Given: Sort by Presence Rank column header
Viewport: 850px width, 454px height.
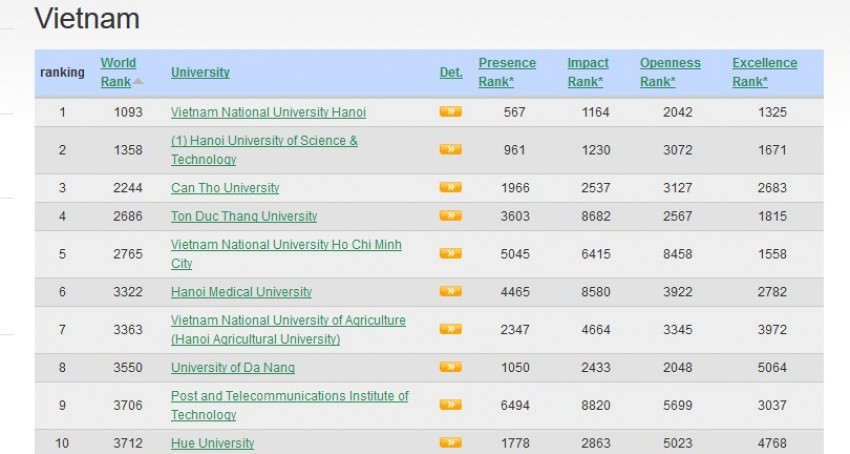Looking at the screenshot, I should [506, 72].
